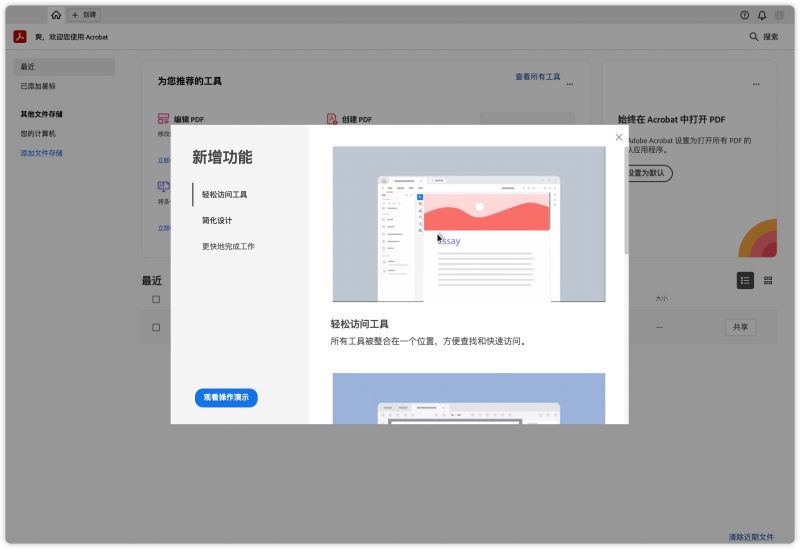Open the Help question mark icon

(x=744, y=15)
